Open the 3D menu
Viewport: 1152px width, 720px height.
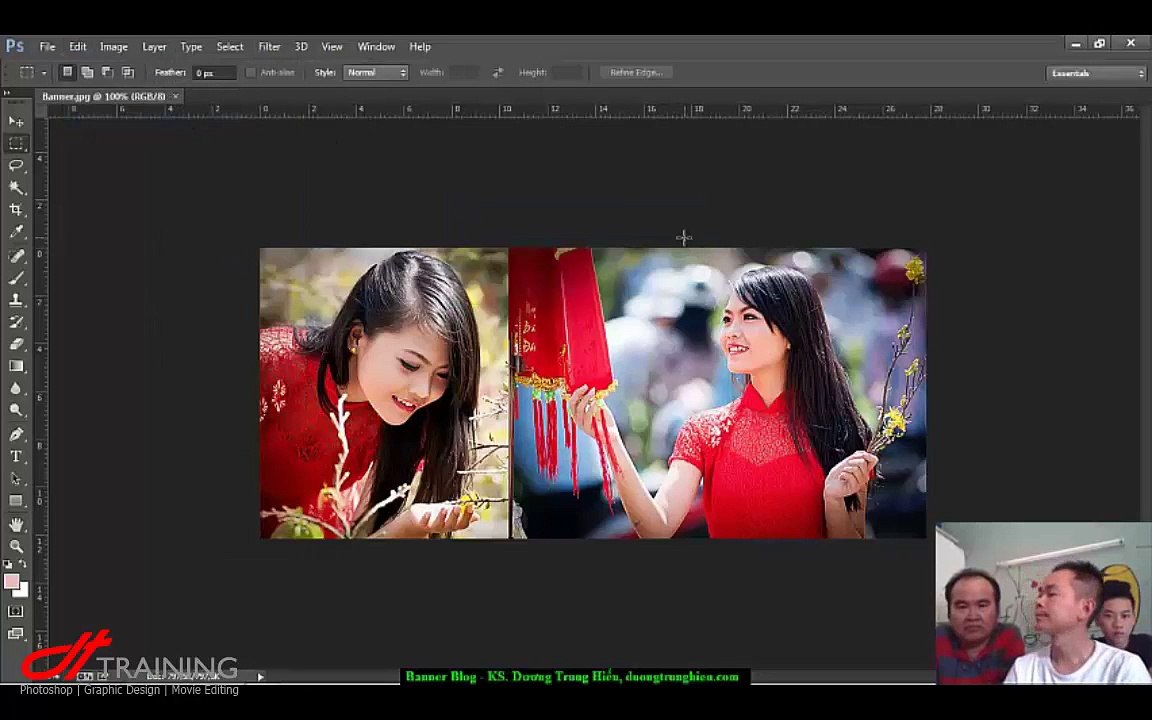point(301,46)
